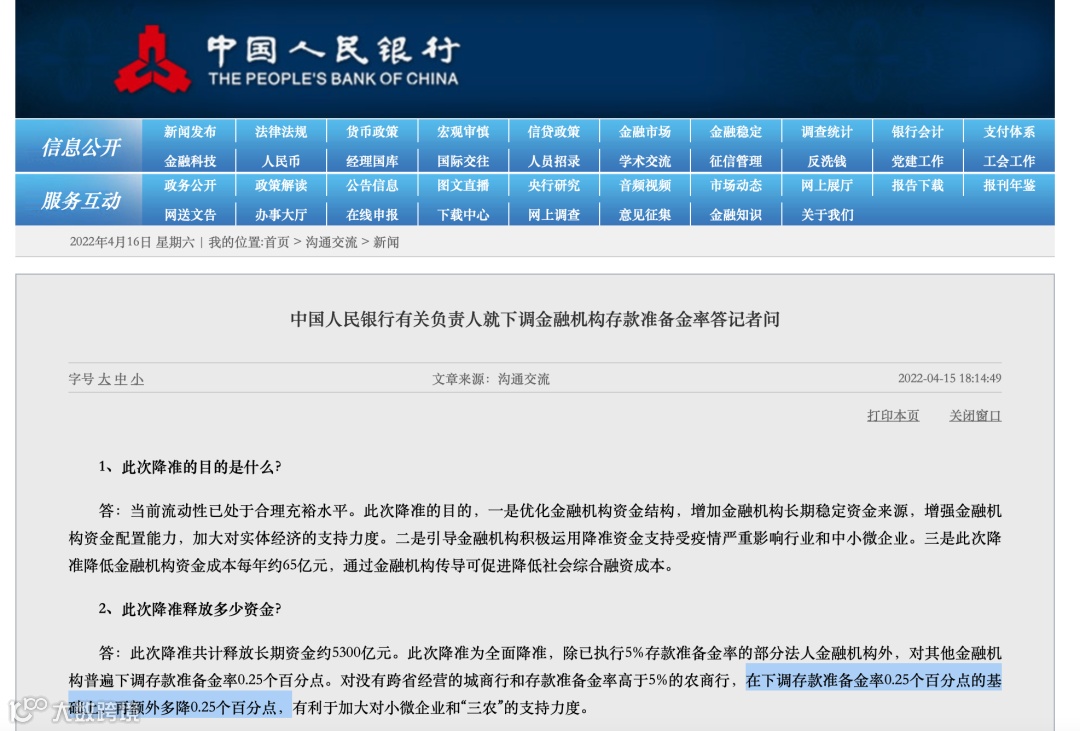Set font size to 中
The width and height of the screenshot is (1080, 731).
coord(121,380)
